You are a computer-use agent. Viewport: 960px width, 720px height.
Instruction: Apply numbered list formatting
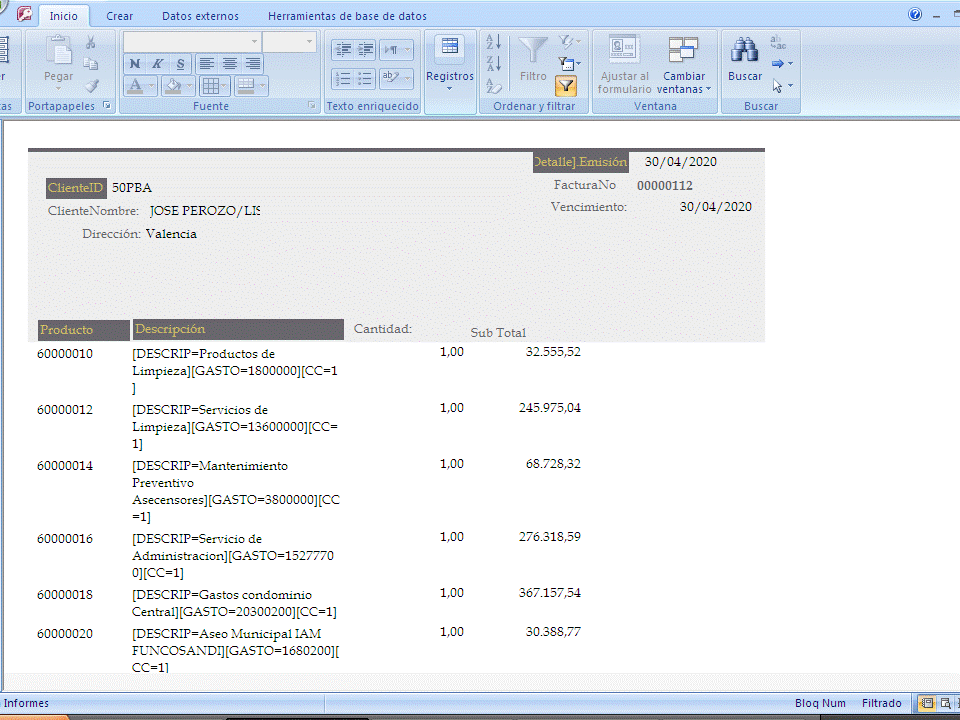[x=343, y=78]
